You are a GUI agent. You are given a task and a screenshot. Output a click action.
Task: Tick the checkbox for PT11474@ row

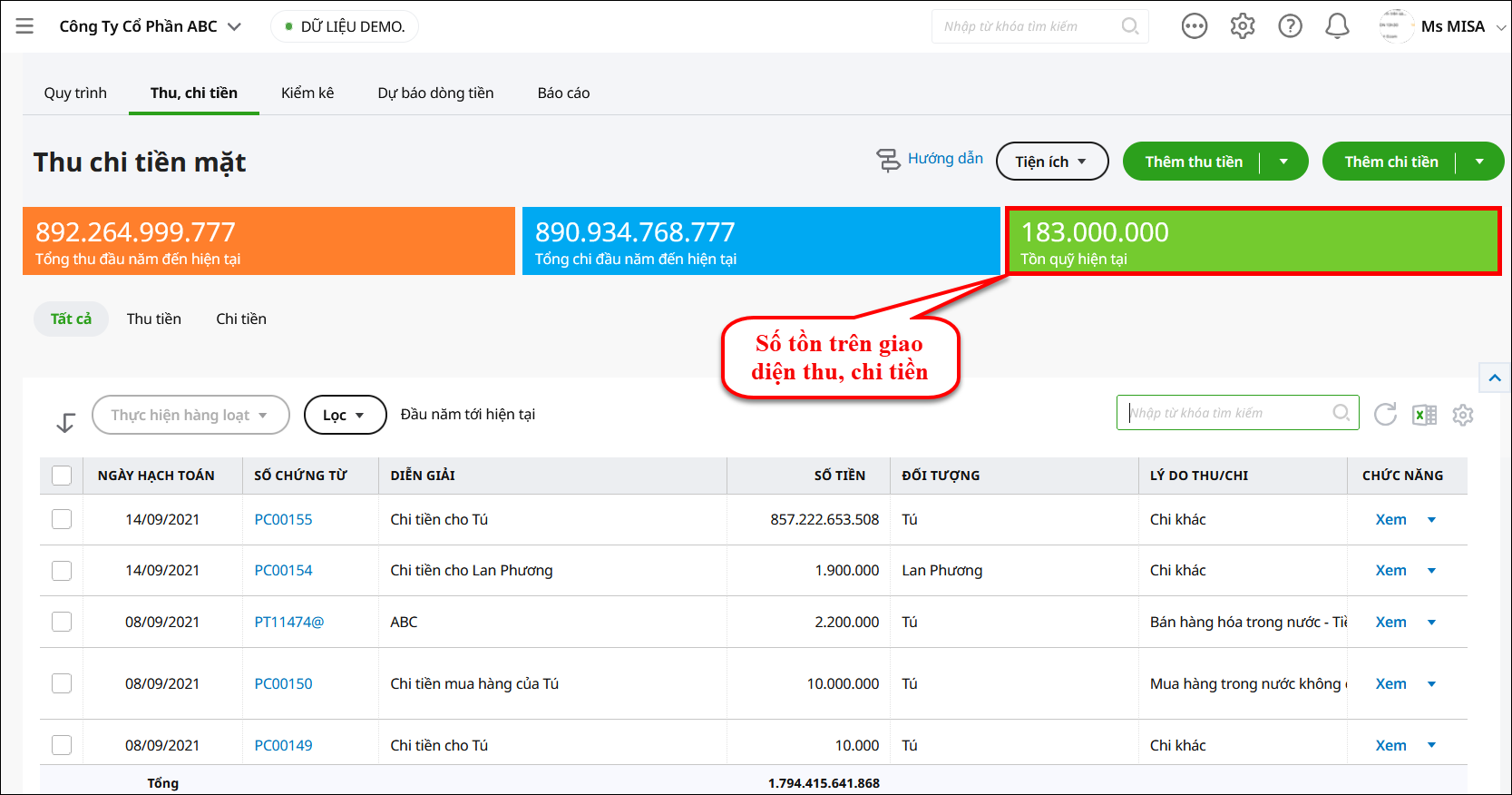click(x=62, y=622)
